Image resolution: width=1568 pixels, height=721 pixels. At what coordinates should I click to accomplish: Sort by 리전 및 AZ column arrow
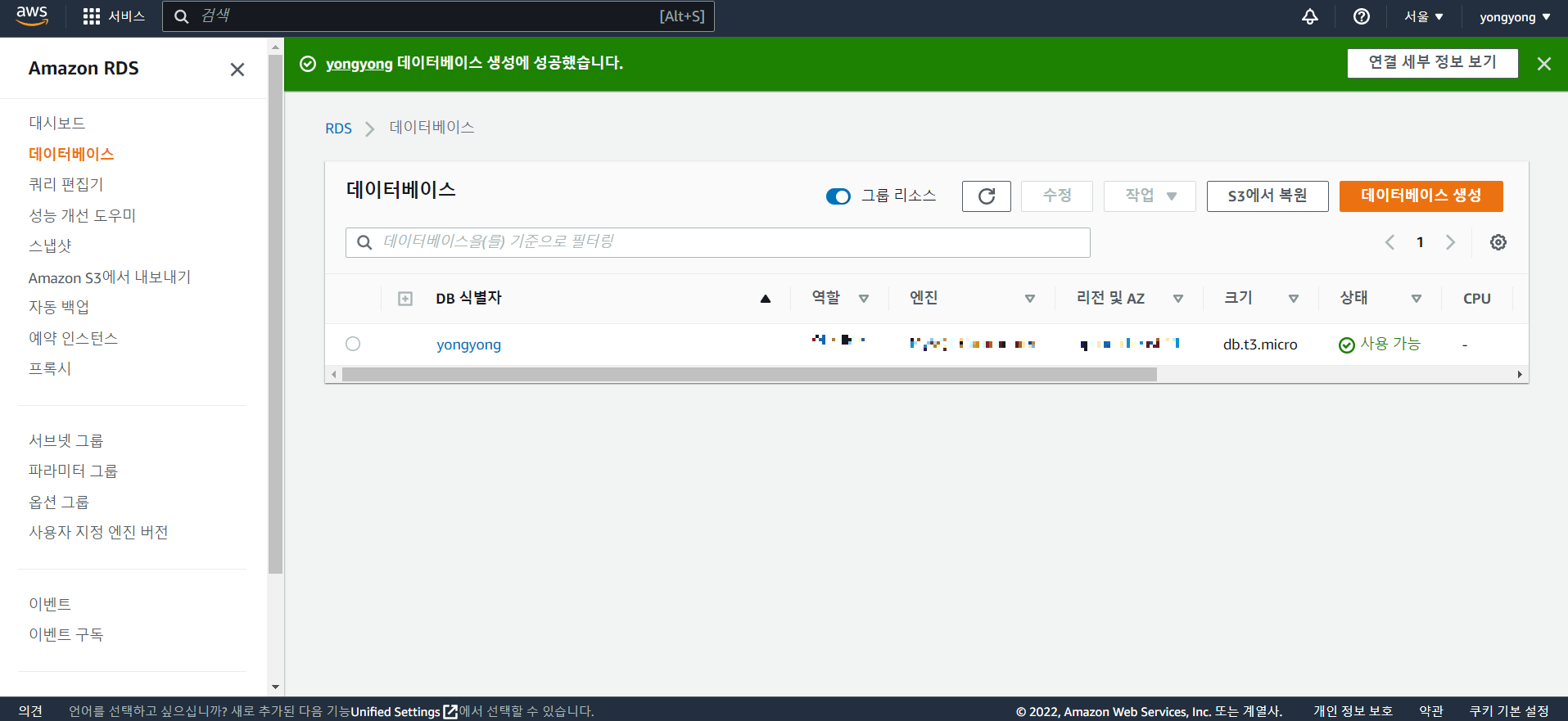click(x=1178, y=299)
